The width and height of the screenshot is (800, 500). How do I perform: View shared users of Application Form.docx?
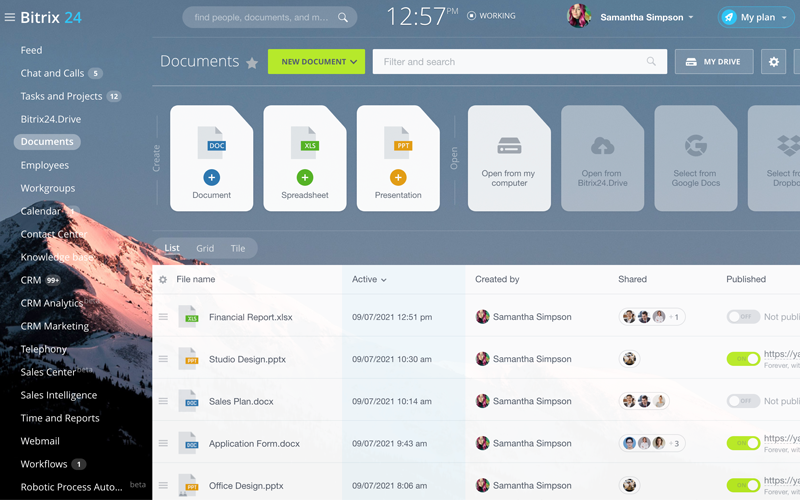tap(652, 443)
